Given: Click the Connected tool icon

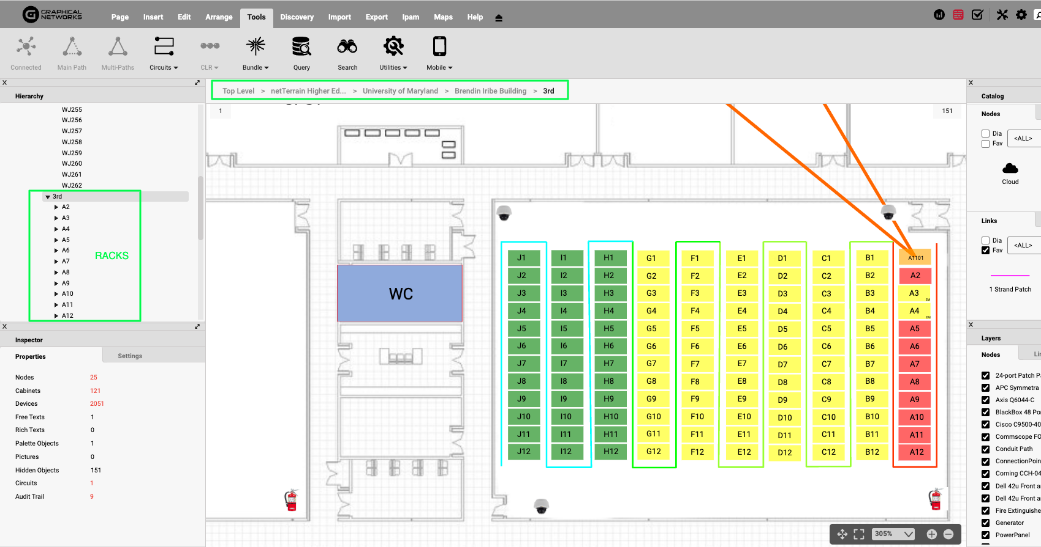Looking at the screenshot, I should pyautogui.click(x=26, y=51).
